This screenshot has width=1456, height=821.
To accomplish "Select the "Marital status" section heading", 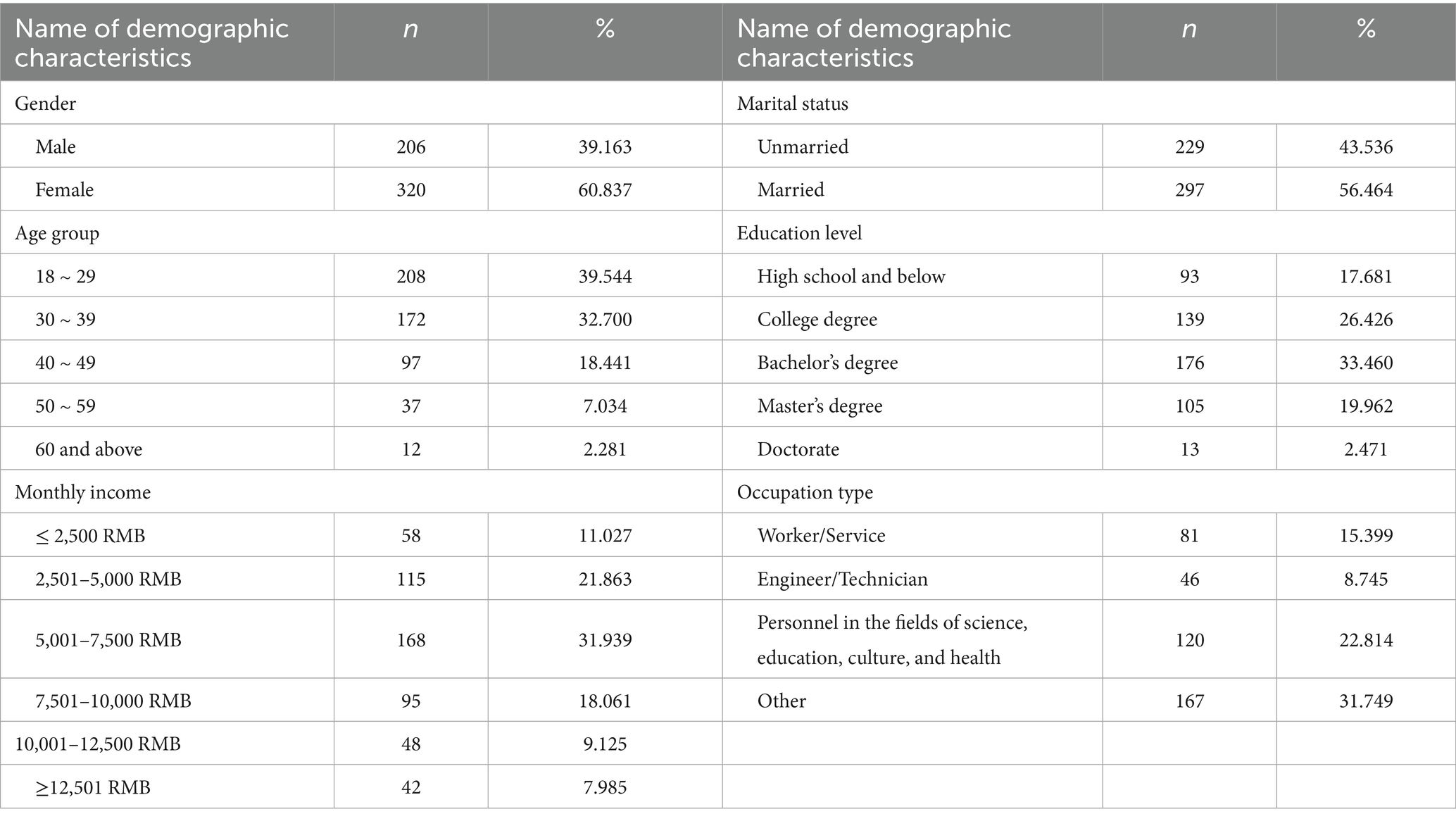I will coord(792,104).
